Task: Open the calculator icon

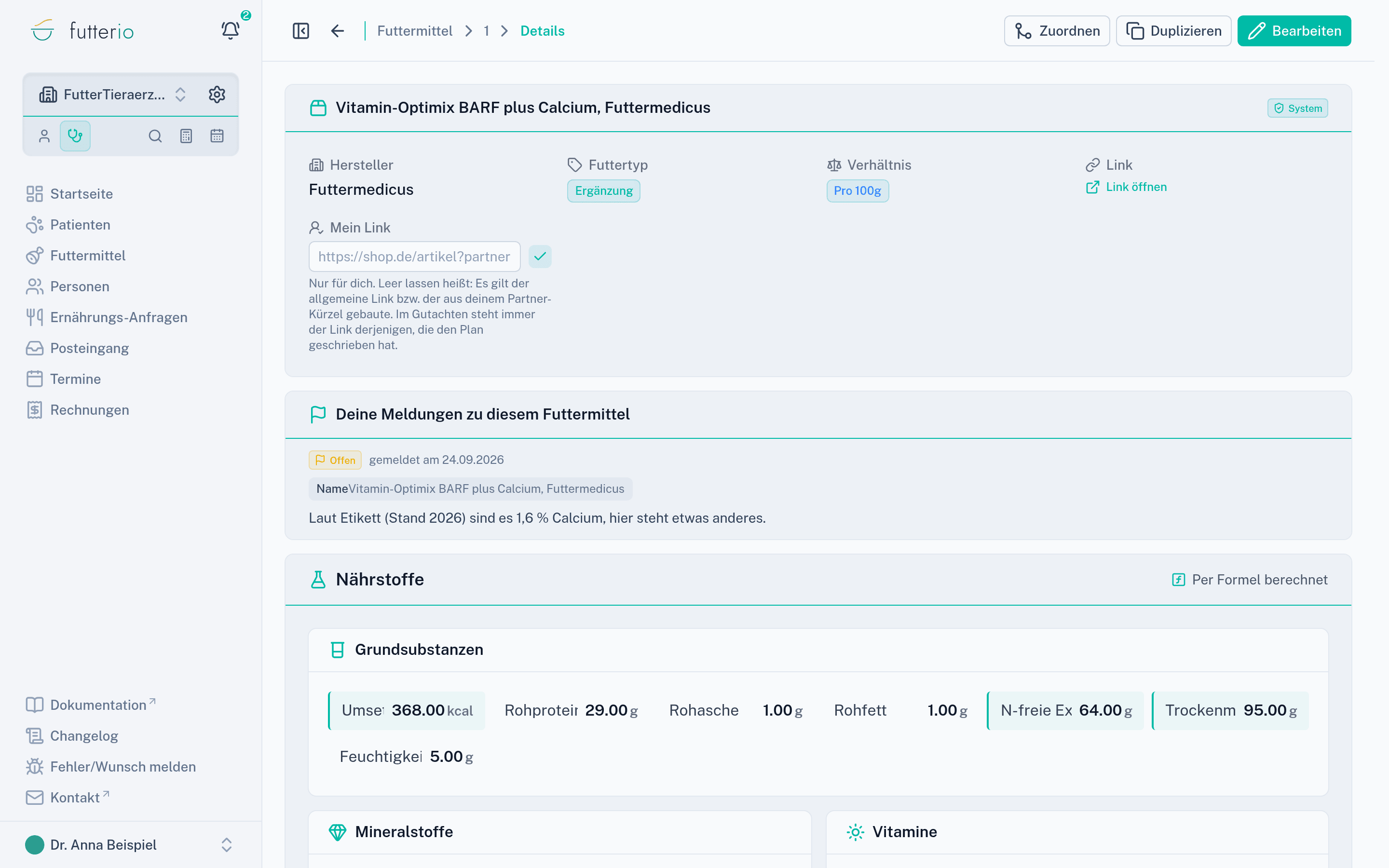Action: [186, 136]
